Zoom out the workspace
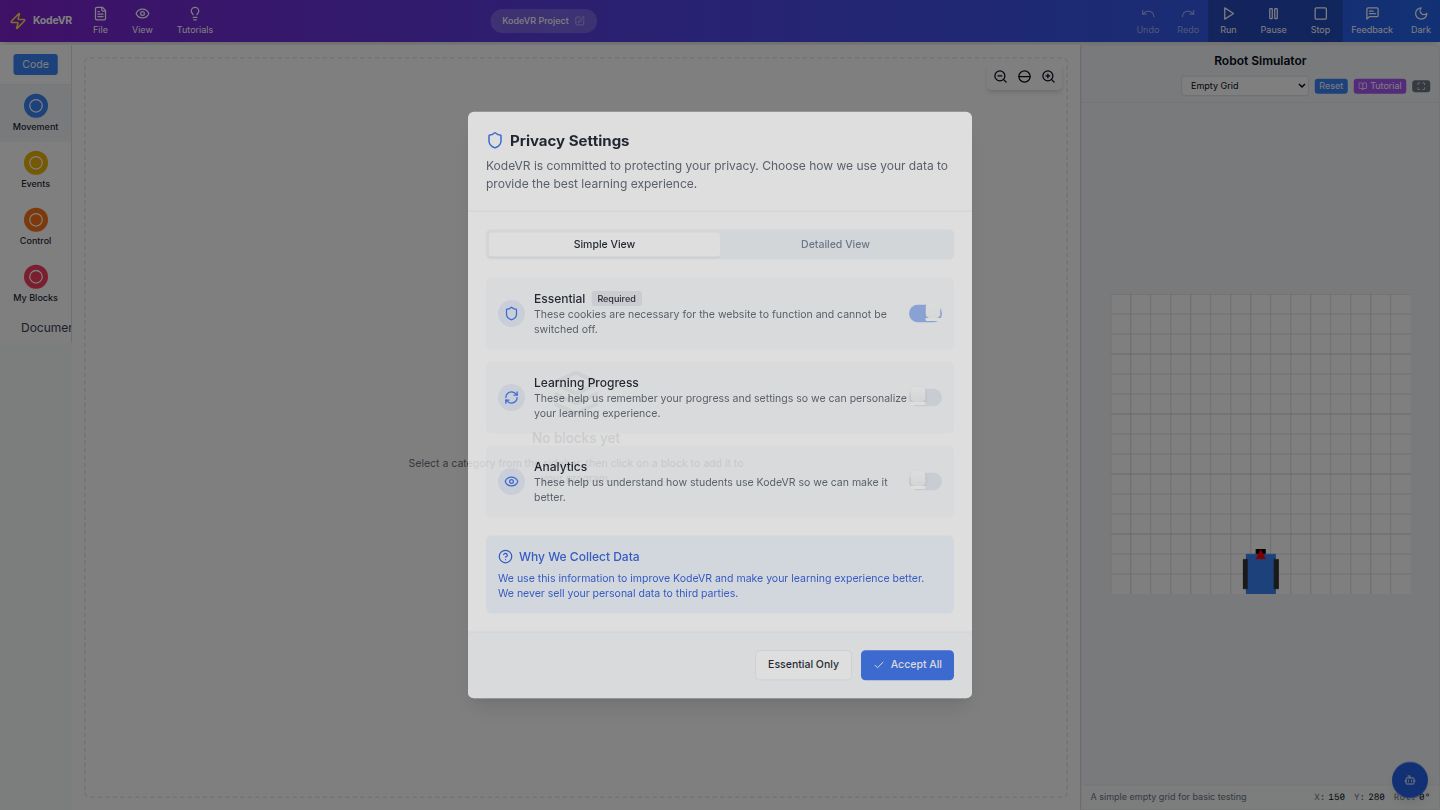The image size is (1440, 810). (x=1000, y=77)
